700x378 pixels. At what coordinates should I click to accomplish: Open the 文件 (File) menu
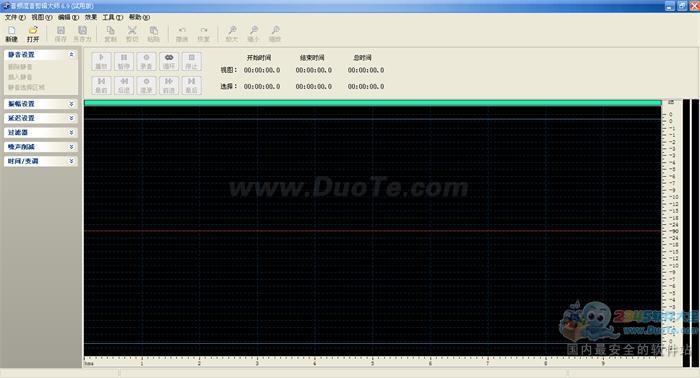pos(15,17)
